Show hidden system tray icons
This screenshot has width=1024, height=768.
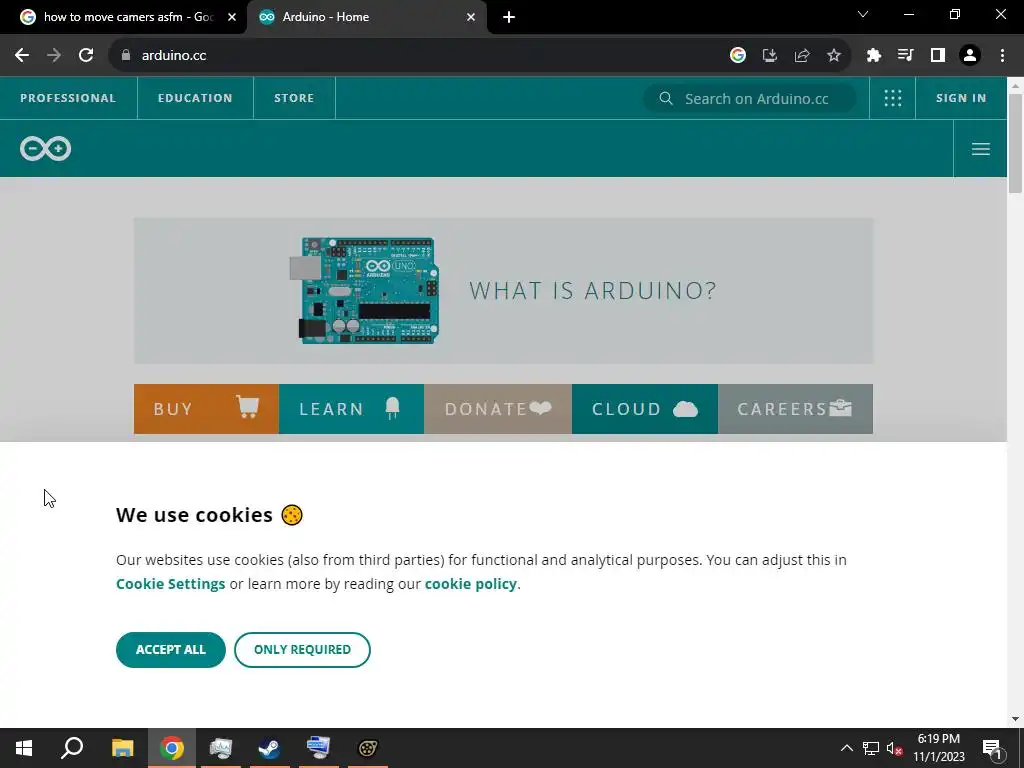coord(846,748)
